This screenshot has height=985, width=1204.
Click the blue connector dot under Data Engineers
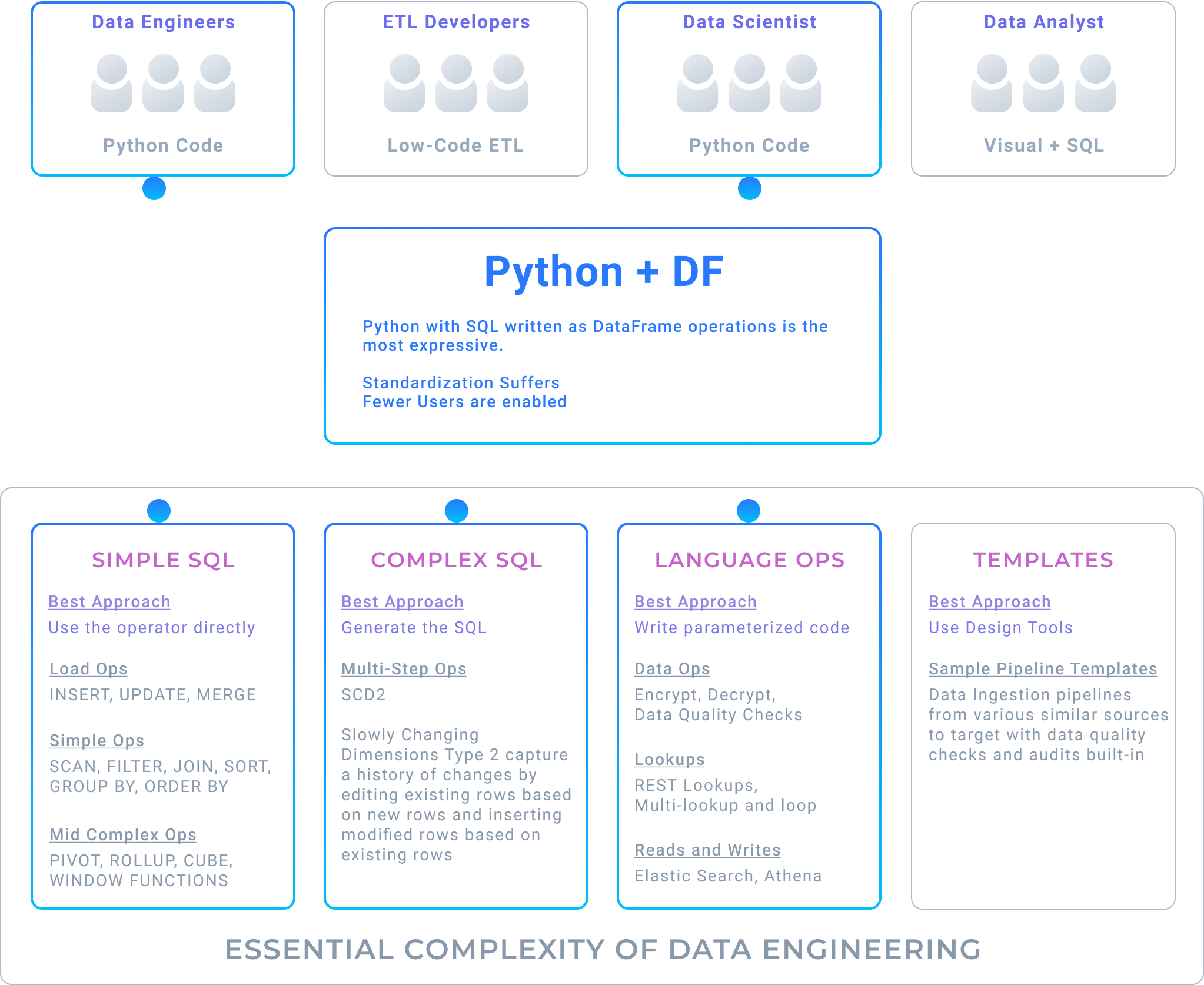click(x=154, y=188)
